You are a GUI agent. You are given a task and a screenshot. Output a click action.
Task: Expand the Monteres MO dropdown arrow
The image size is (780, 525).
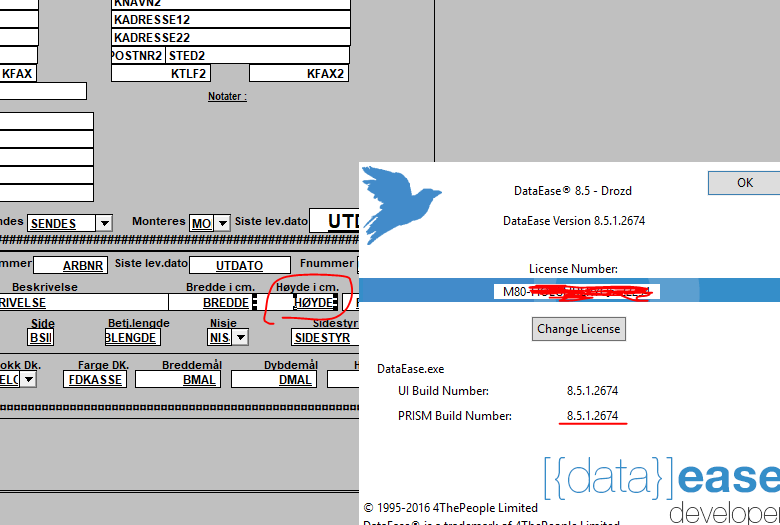click(222, 223)
